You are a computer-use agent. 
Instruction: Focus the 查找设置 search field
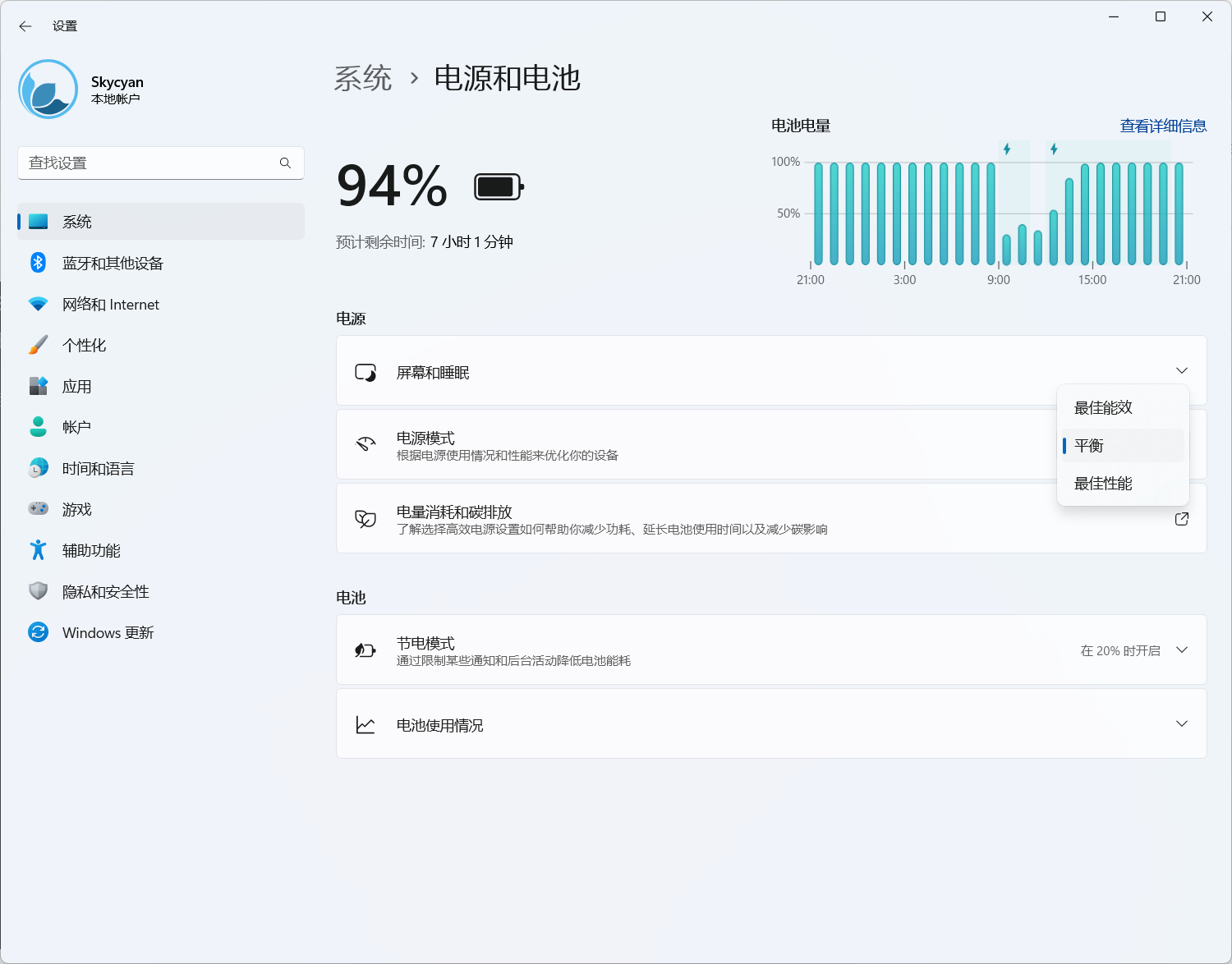[161, 163]
